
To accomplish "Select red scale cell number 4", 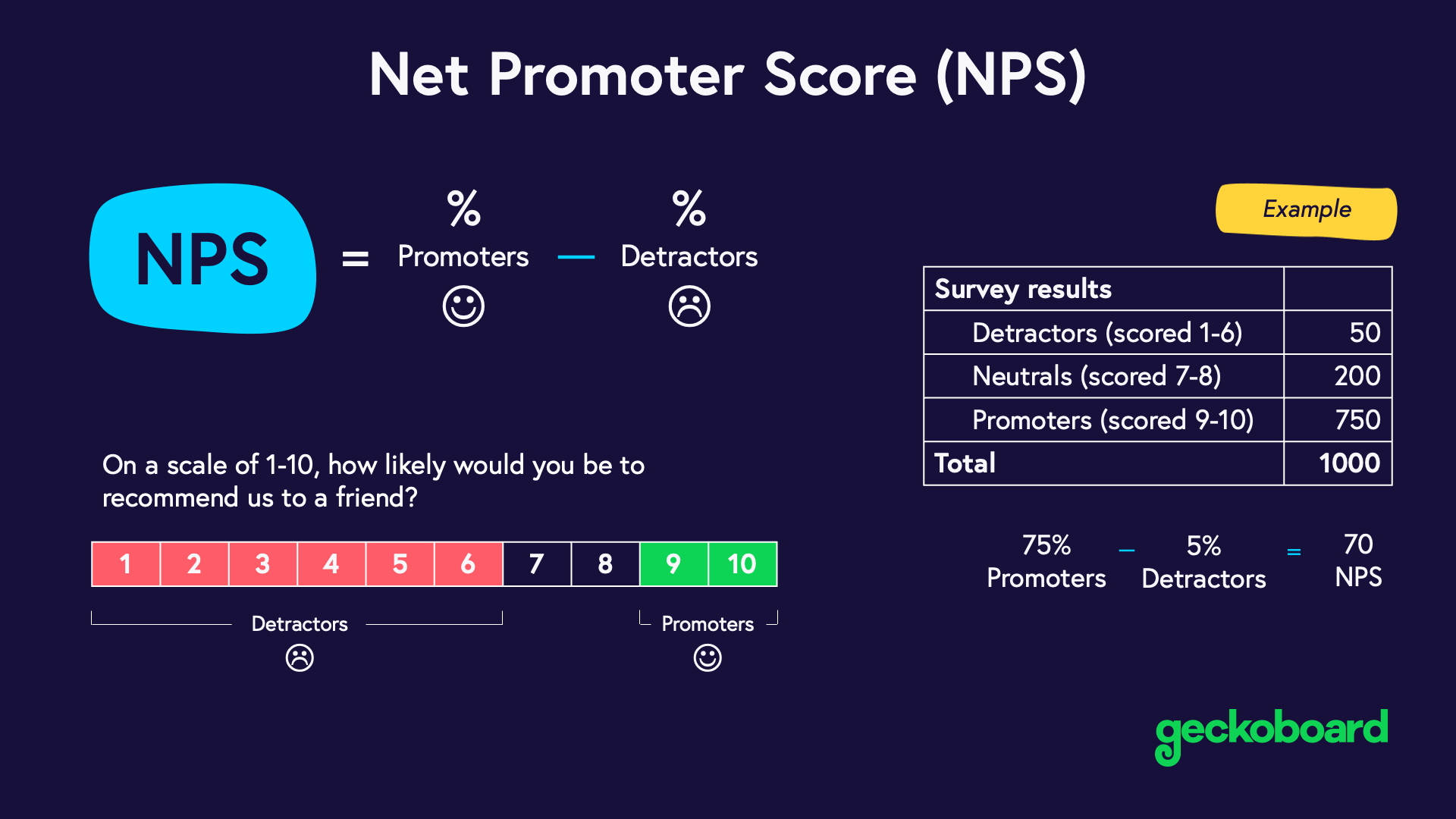I will (331, 564).
